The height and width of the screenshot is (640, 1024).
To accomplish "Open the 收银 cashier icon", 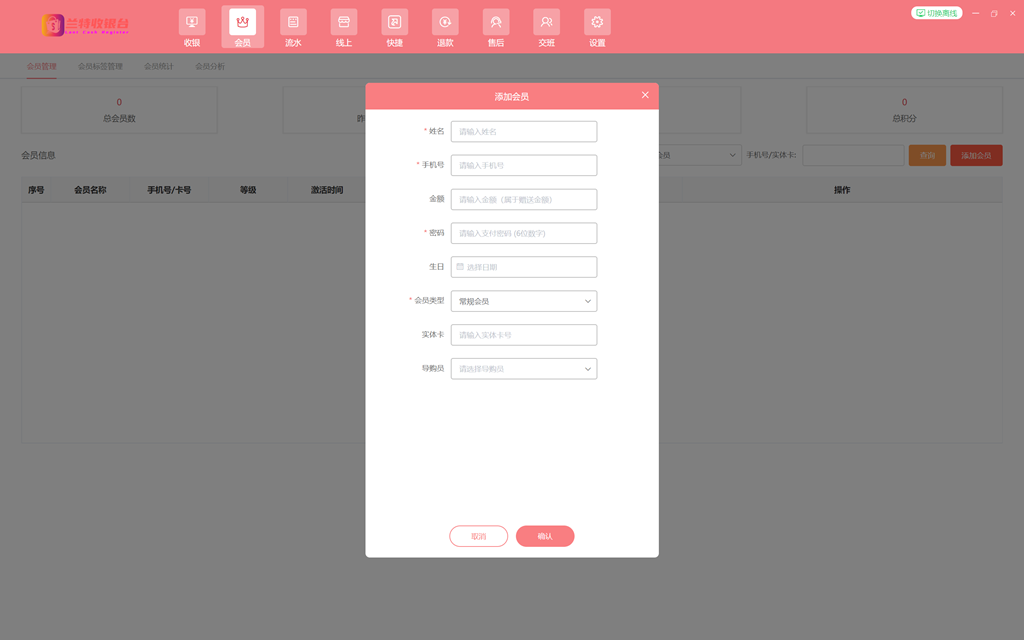I will 192,22.
